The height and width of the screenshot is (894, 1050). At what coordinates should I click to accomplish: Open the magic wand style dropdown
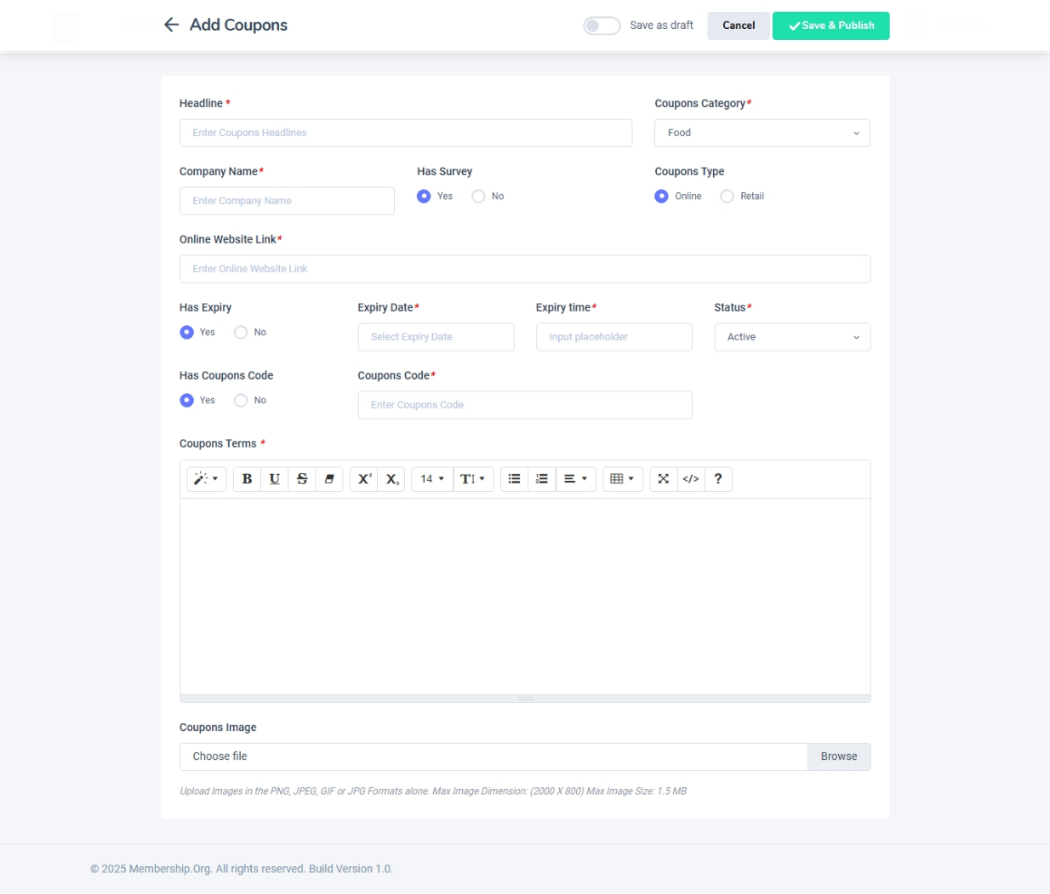point(206,479)
